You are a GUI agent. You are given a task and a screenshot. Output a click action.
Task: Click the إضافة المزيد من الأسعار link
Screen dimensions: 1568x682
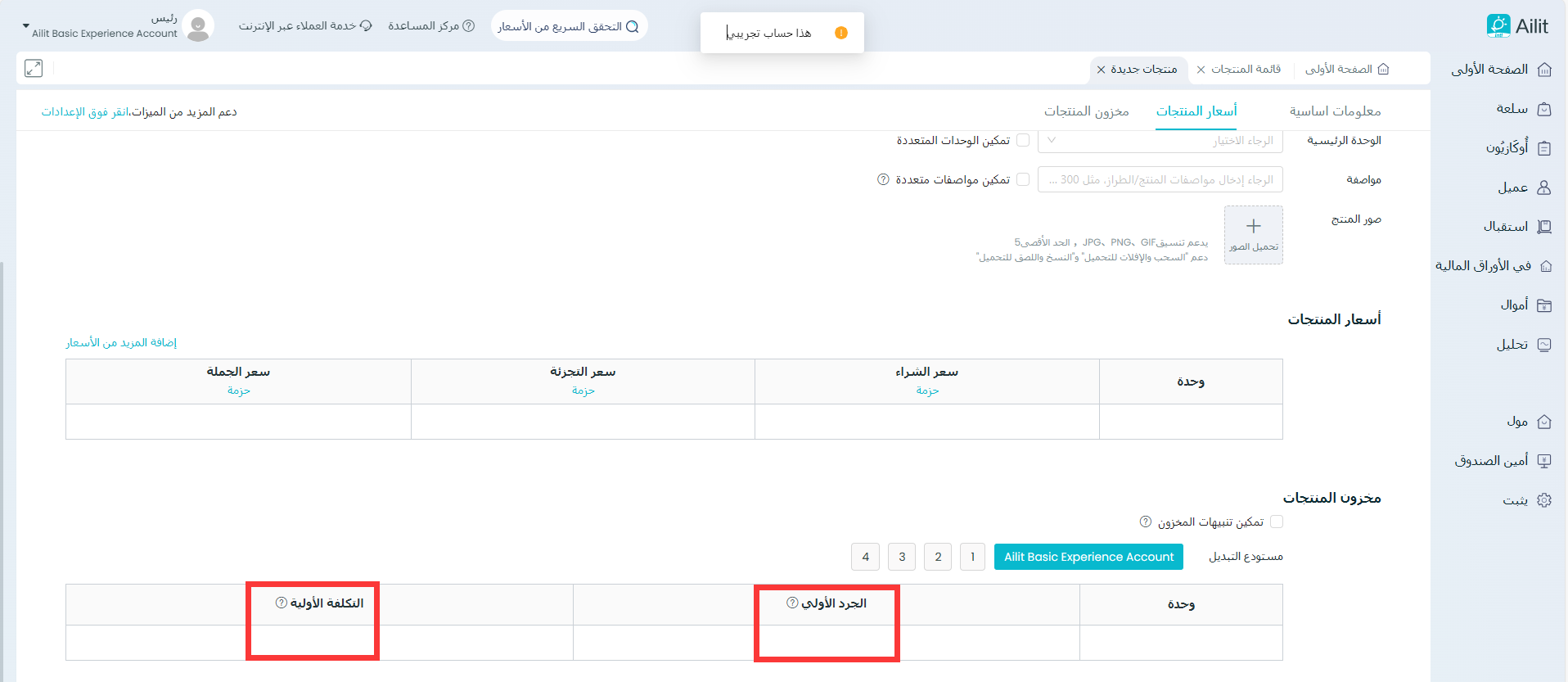click(x=121, y=342)
